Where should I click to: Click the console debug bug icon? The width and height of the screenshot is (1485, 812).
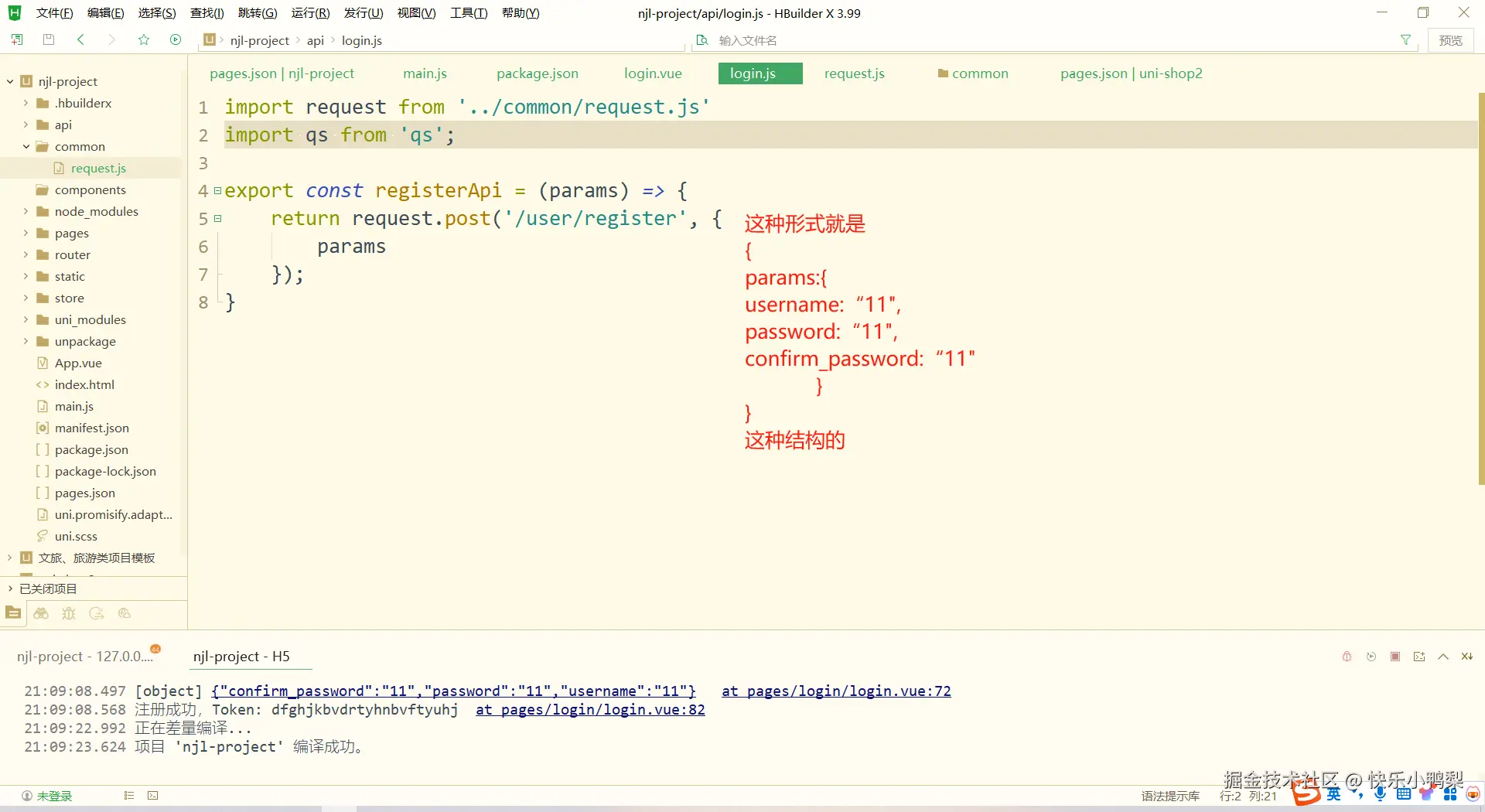(1347, 657)
